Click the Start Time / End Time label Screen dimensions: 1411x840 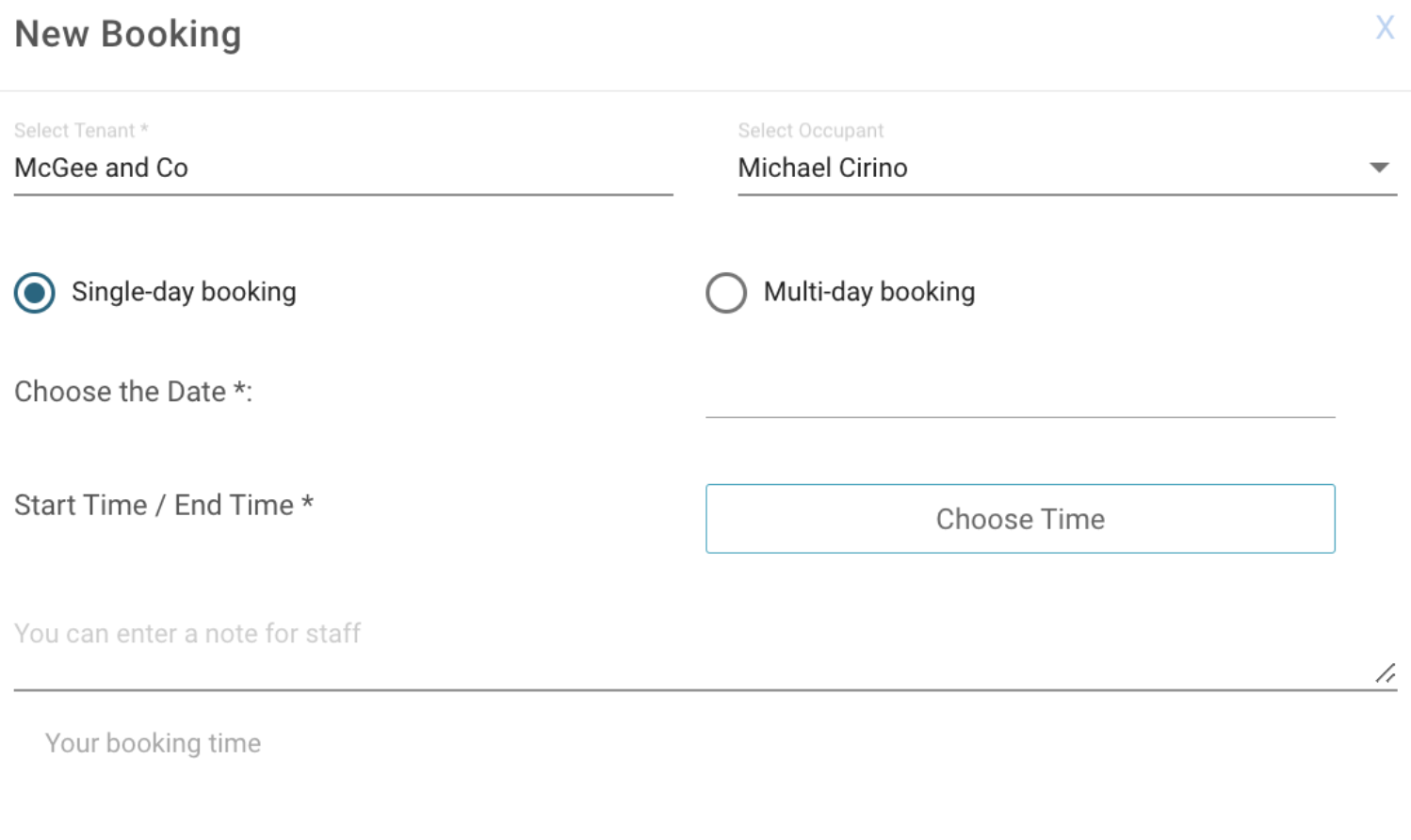tap(163, 506)
